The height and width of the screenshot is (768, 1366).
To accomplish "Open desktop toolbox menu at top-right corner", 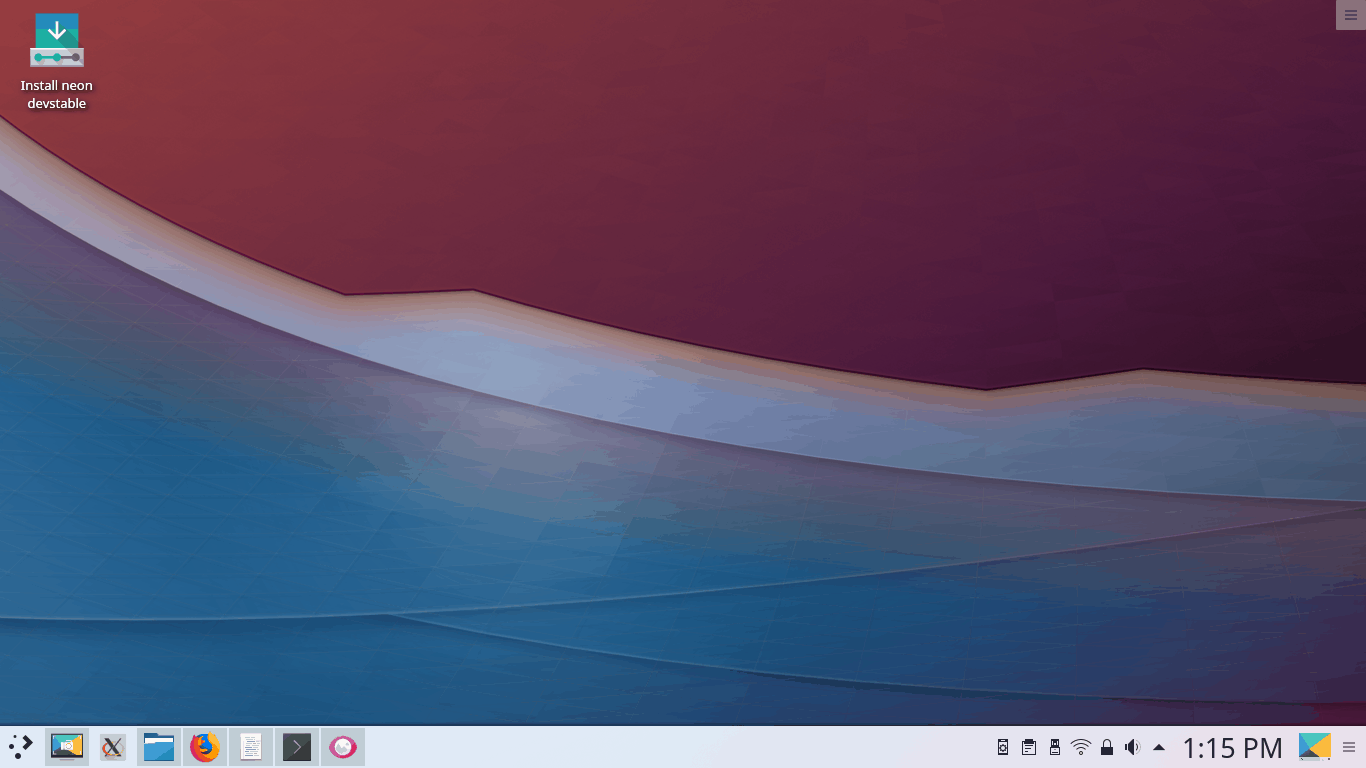I will click(x=1351, y=15).
